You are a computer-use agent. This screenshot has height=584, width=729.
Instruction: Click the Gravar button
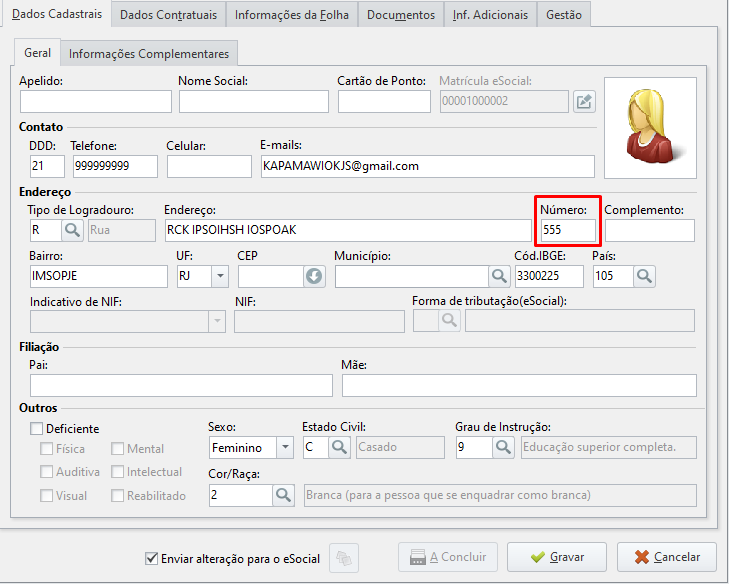pos(557,557)
